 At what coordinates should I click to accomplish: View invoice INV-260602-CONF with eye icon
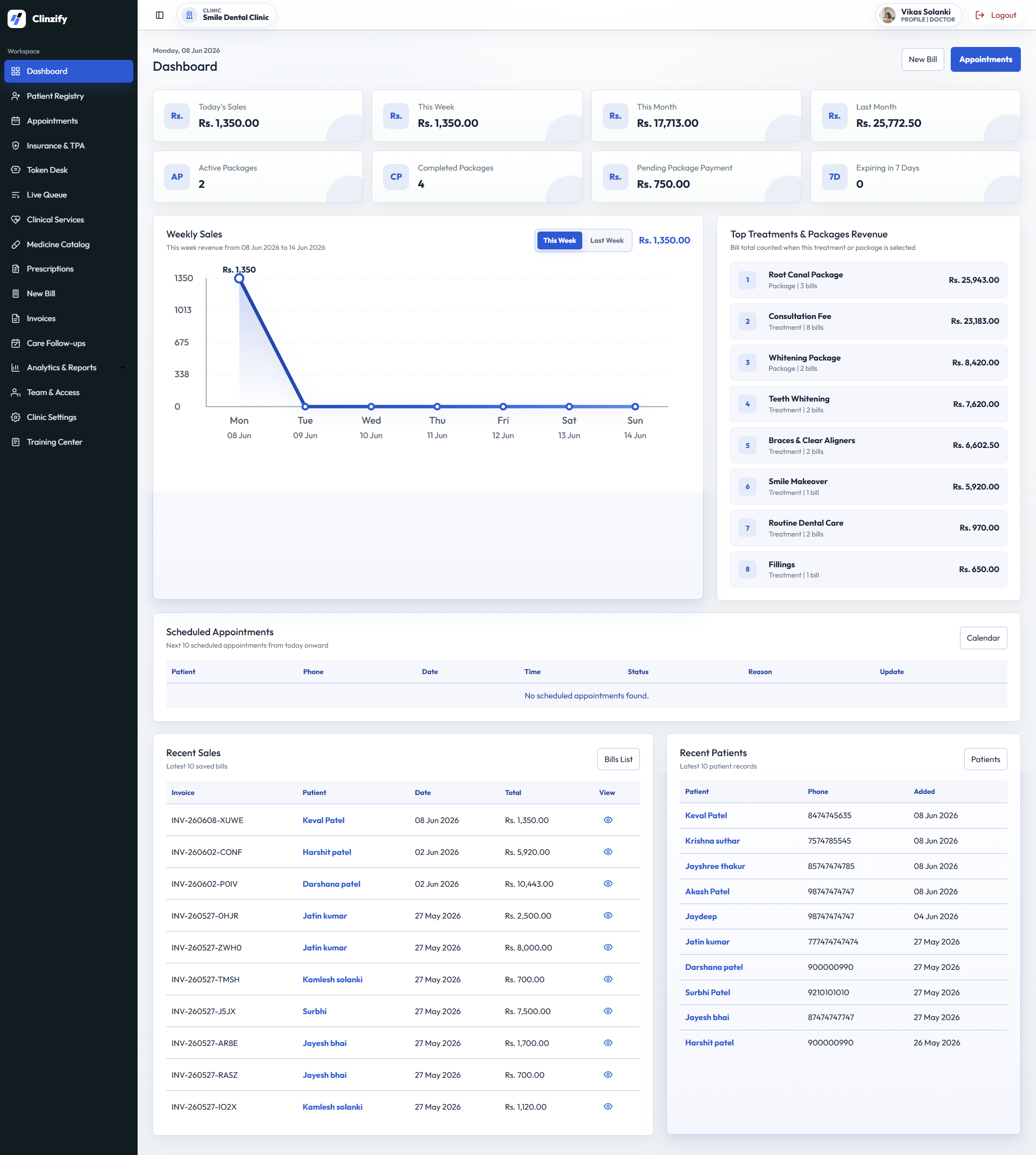click(608, 852)
